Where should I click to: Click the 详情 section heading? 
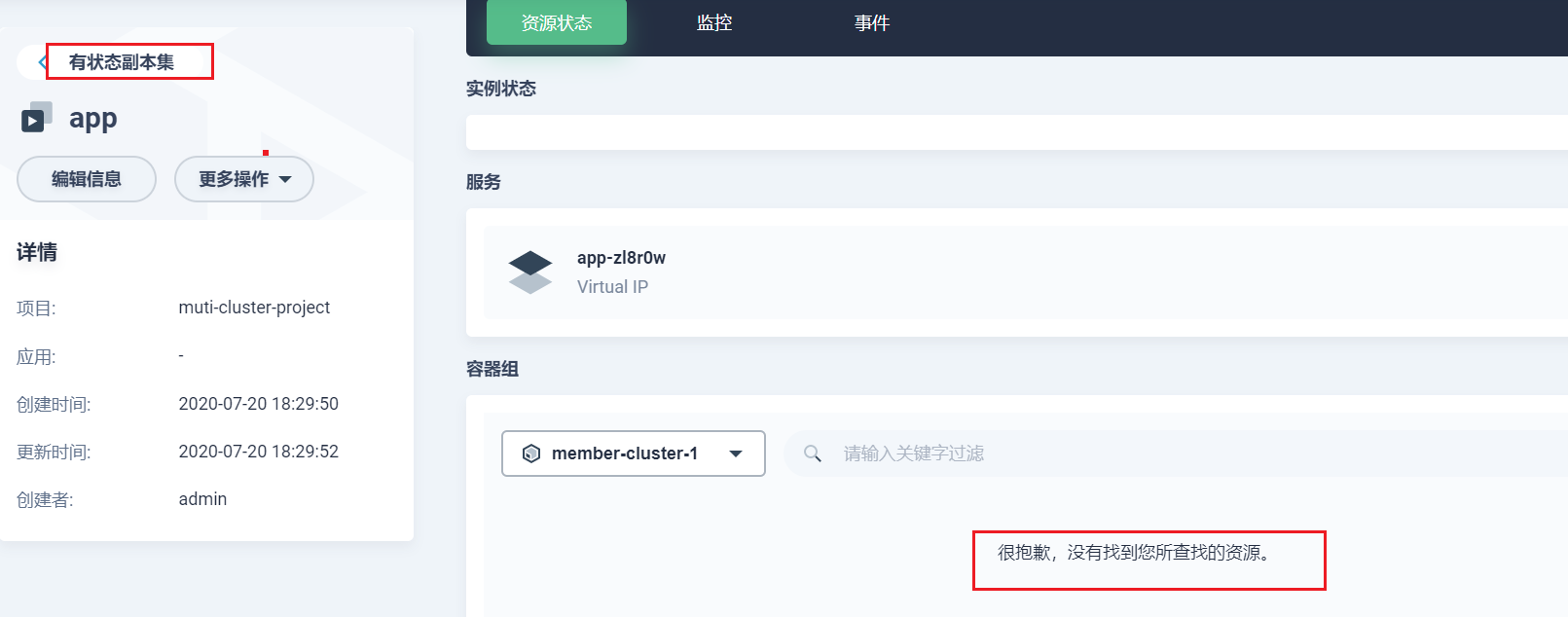click(x=37, y=252)
